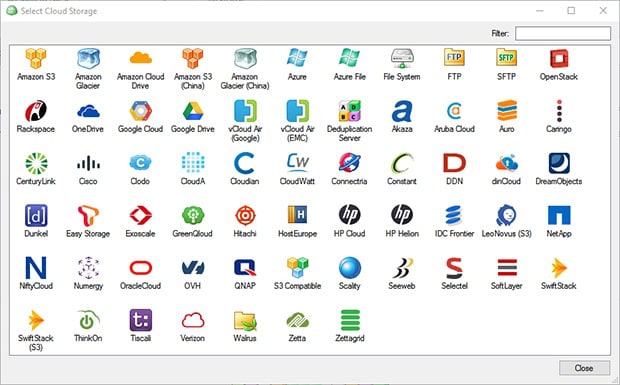The image size is (620, 385).
Task: Pick the Akaza icon
Action: pos(402,111)
